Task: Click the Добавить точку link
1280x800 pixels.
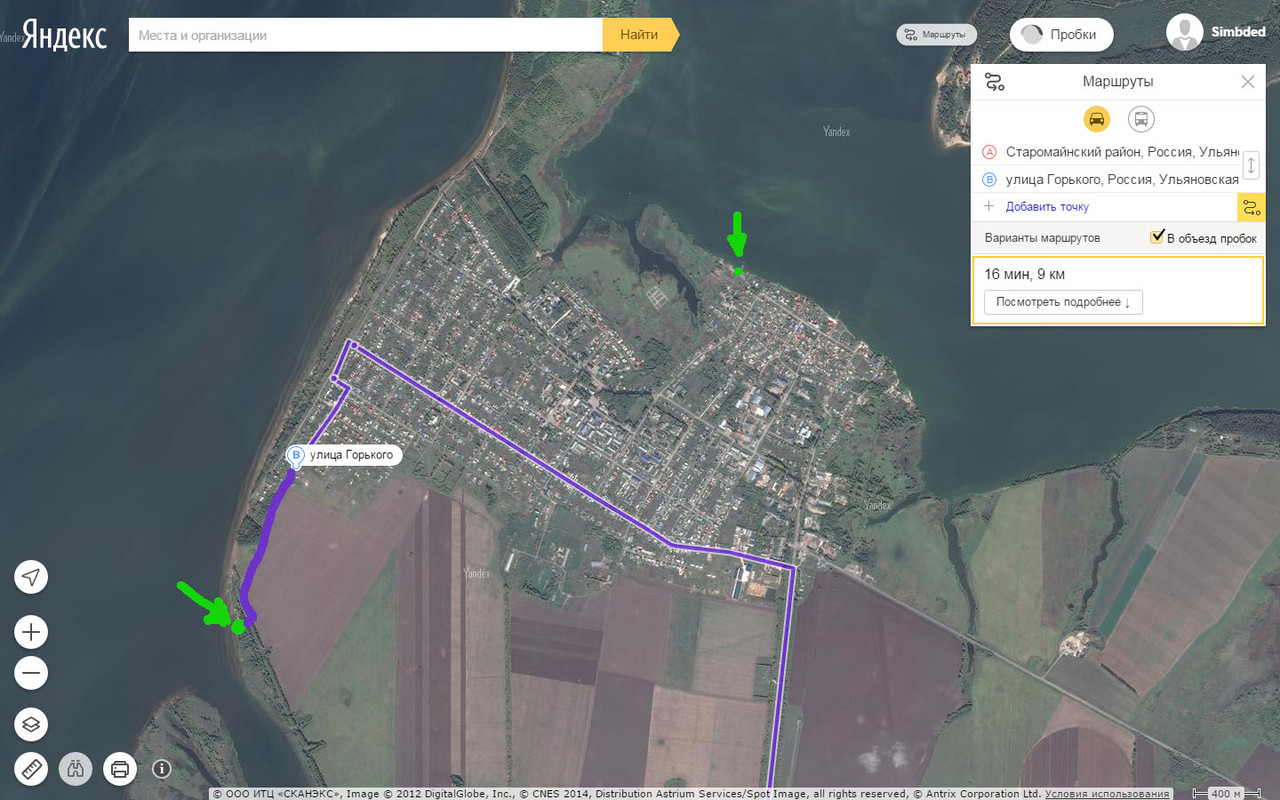Action: (1047, 207)
